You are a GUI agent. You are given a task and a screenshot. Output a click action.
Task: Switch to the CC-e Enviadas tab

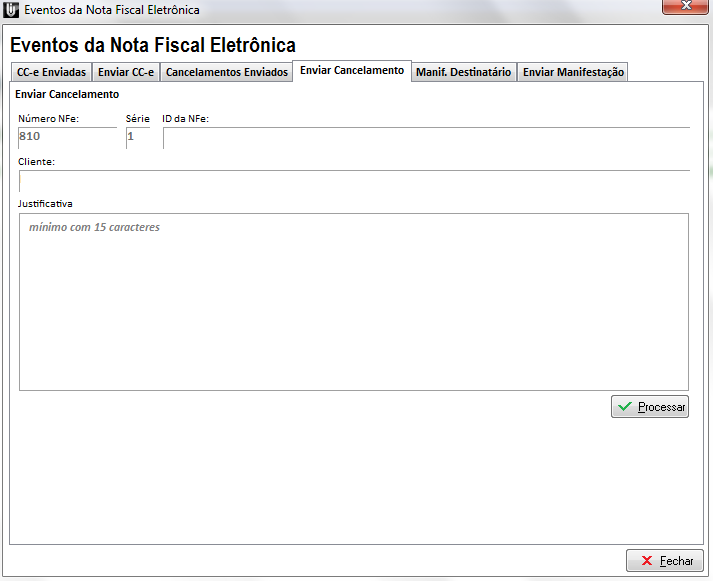51,72
